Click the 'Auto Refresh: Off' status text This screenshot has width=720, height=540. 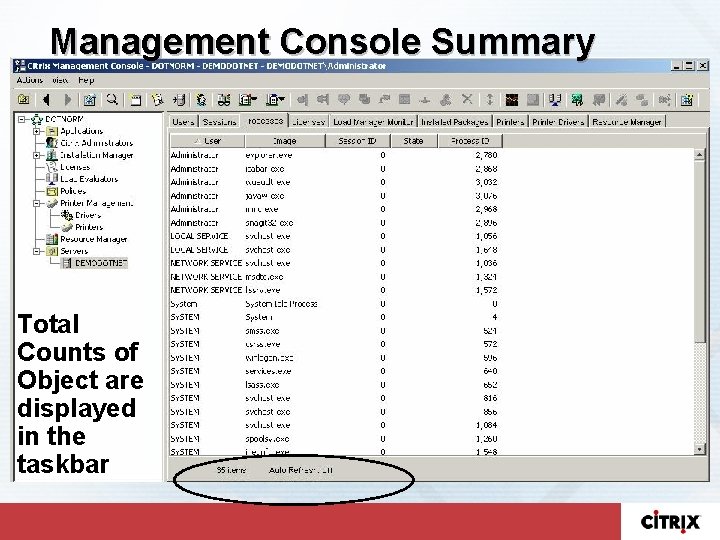coord(301,470)
